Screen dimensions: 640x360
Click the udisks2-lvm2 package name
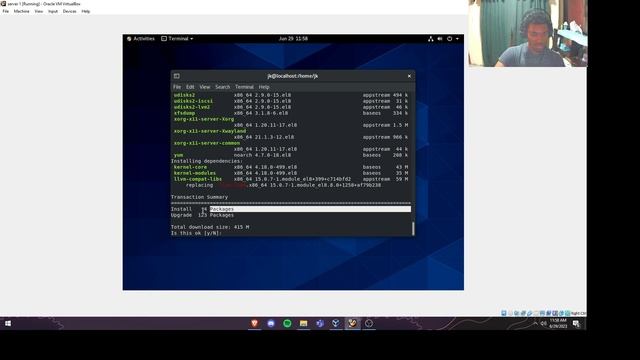[x=192, y=107]
